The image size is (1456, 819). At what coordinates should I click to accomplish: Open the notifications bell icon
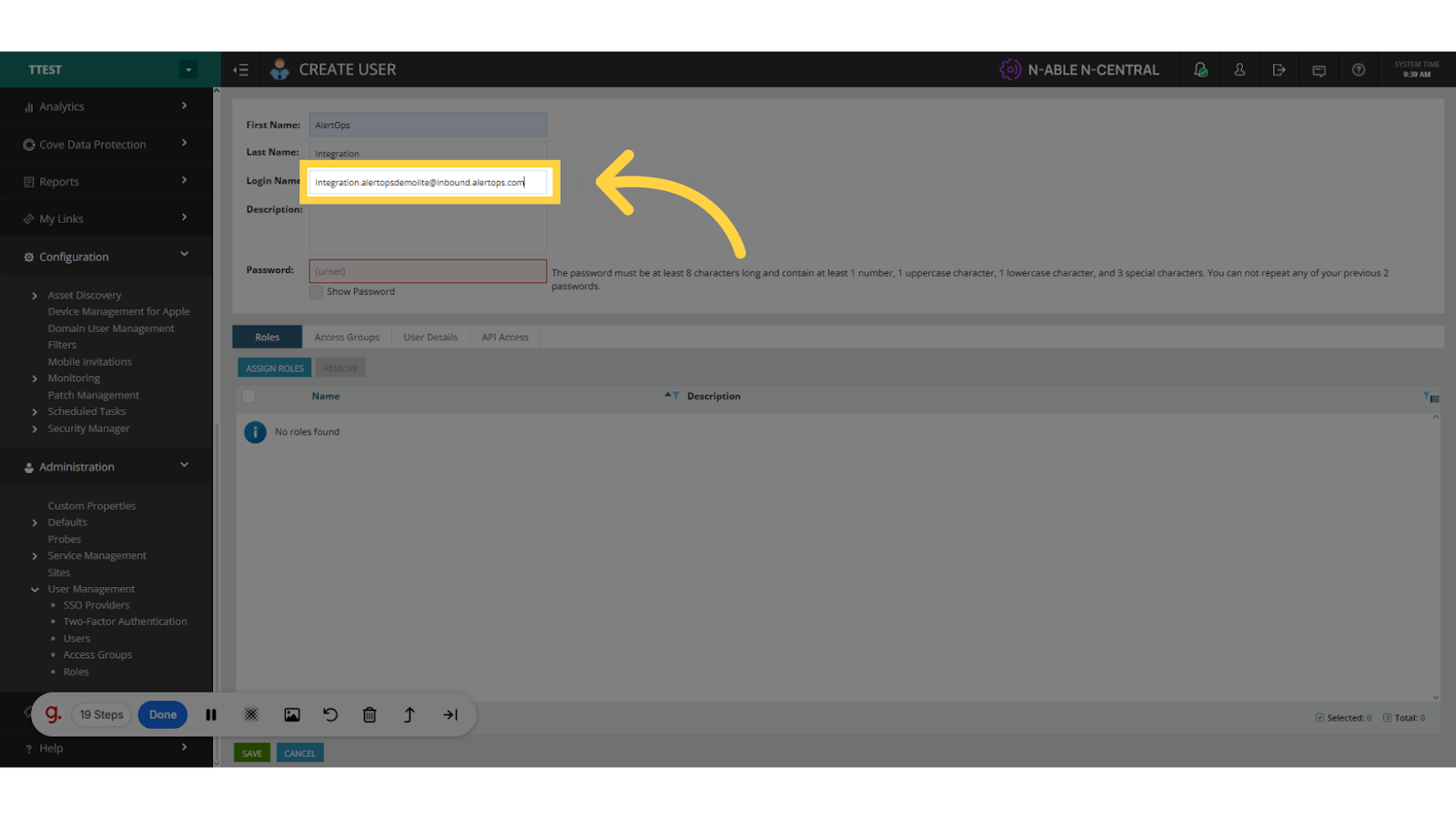coord(1200,70)
